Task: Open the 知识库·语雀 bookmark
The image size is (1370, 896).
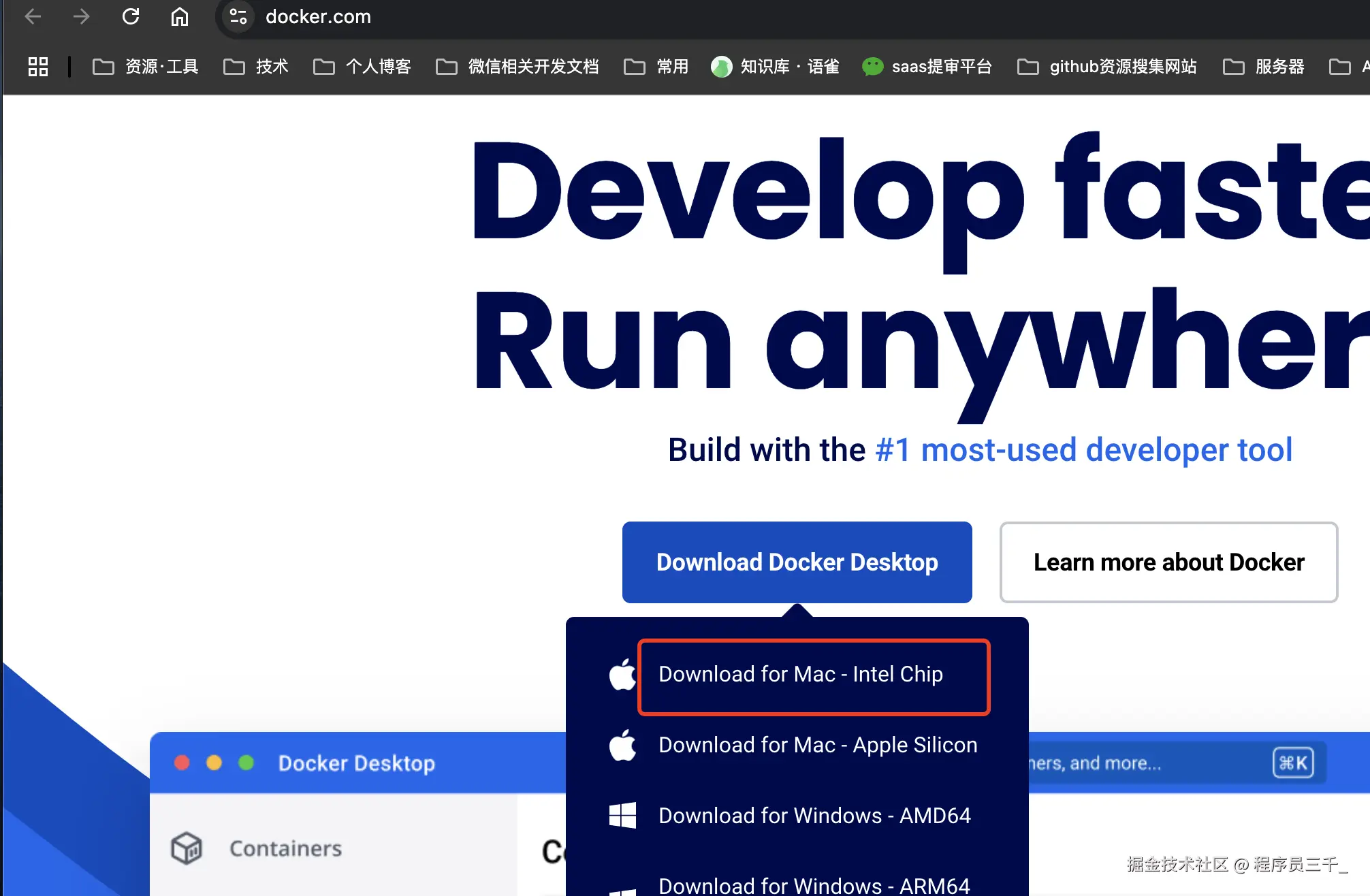Action: tap(776, 66)
